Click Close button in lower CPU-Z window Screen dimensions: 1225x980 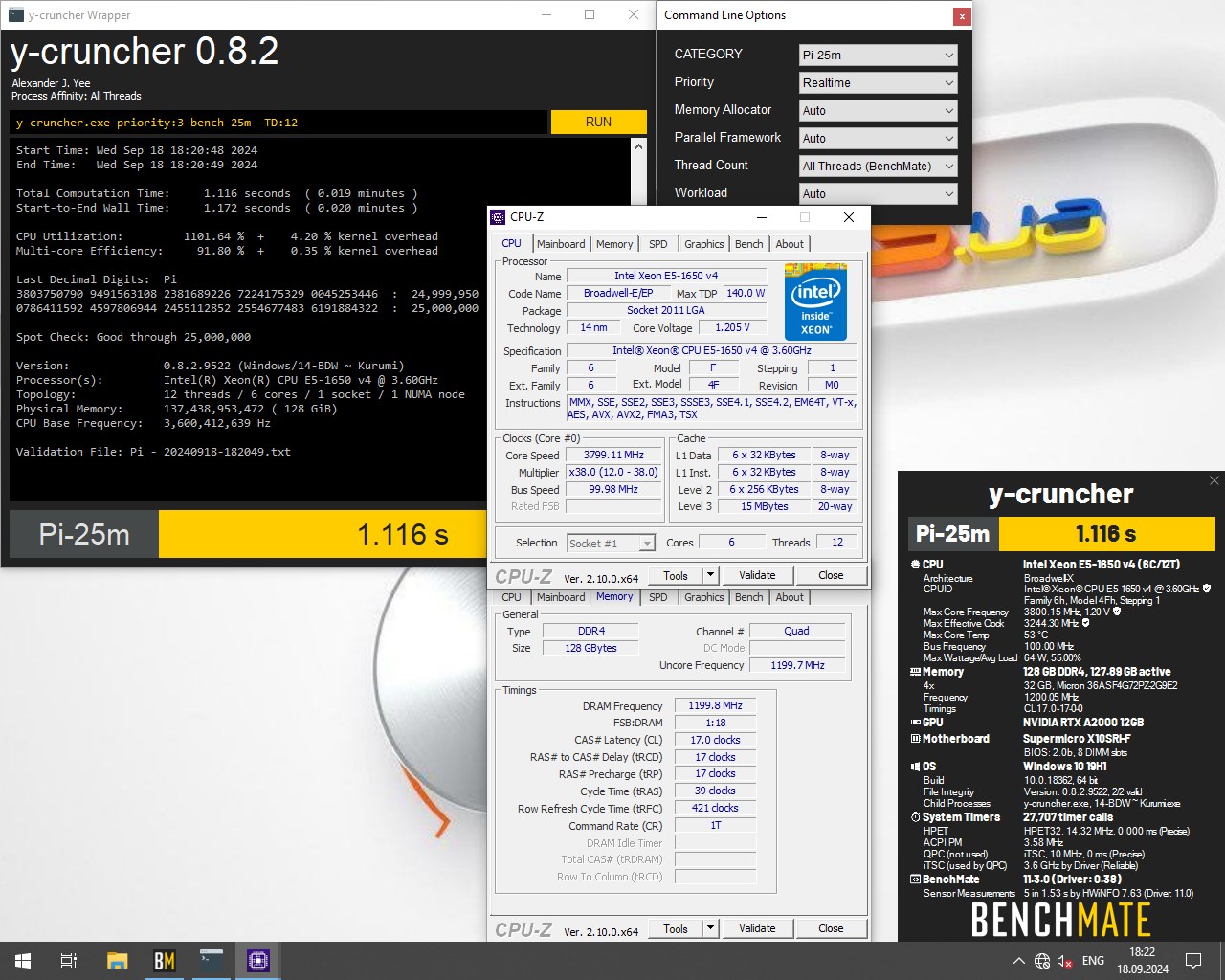pyautogui.click(x=831, y=928)
